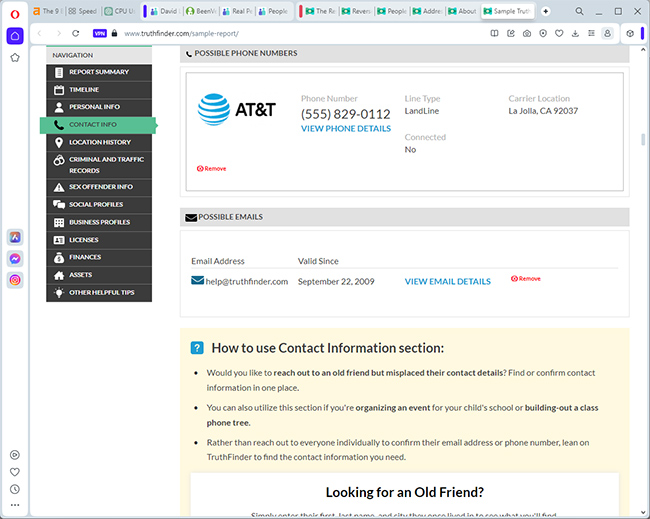The image size is (650, 519).
Task: Click View Email Details link
Action: click(448, 281)
